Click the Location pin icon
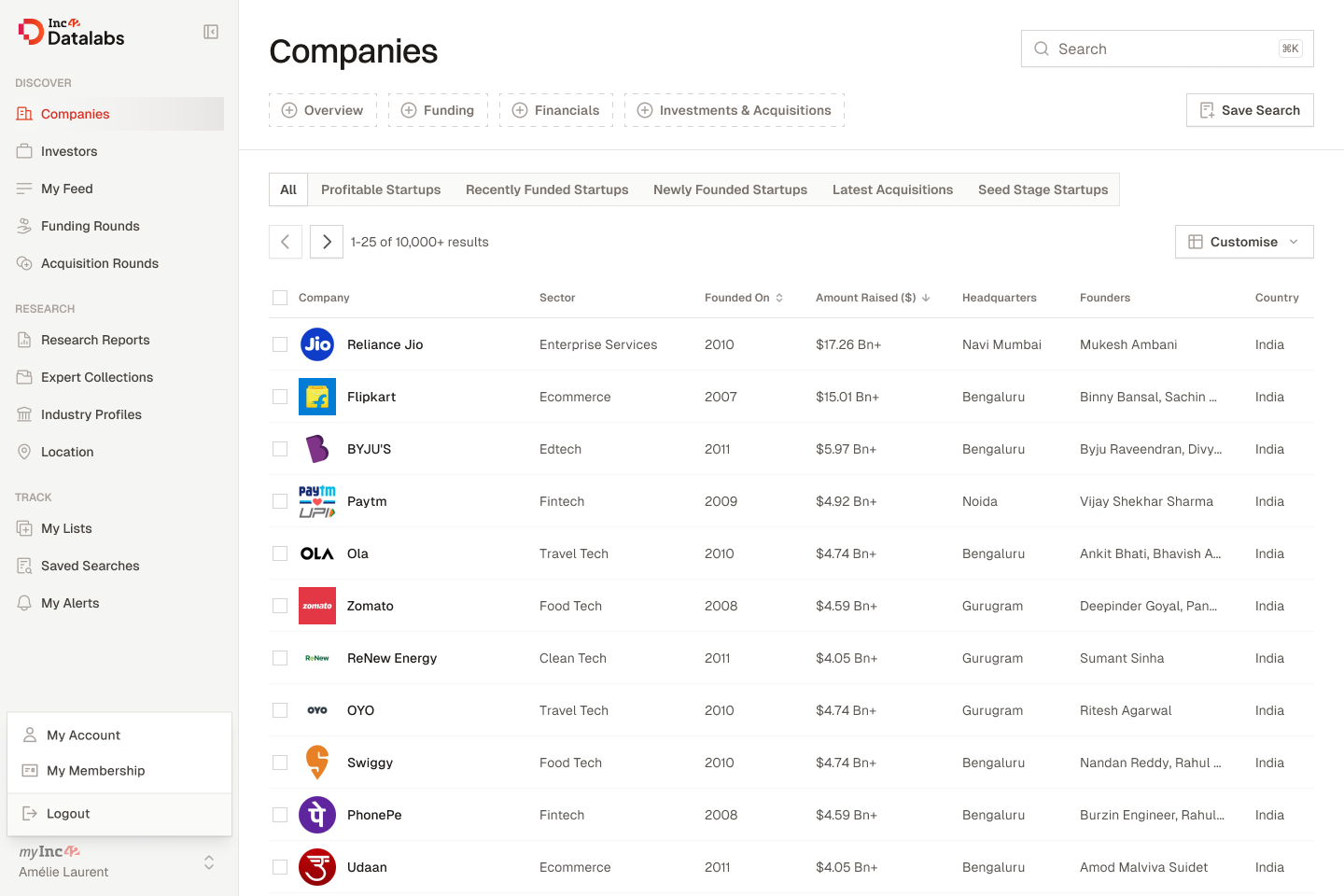The image size is (1344, 896). pyautogui.click(x=24, y=452)
